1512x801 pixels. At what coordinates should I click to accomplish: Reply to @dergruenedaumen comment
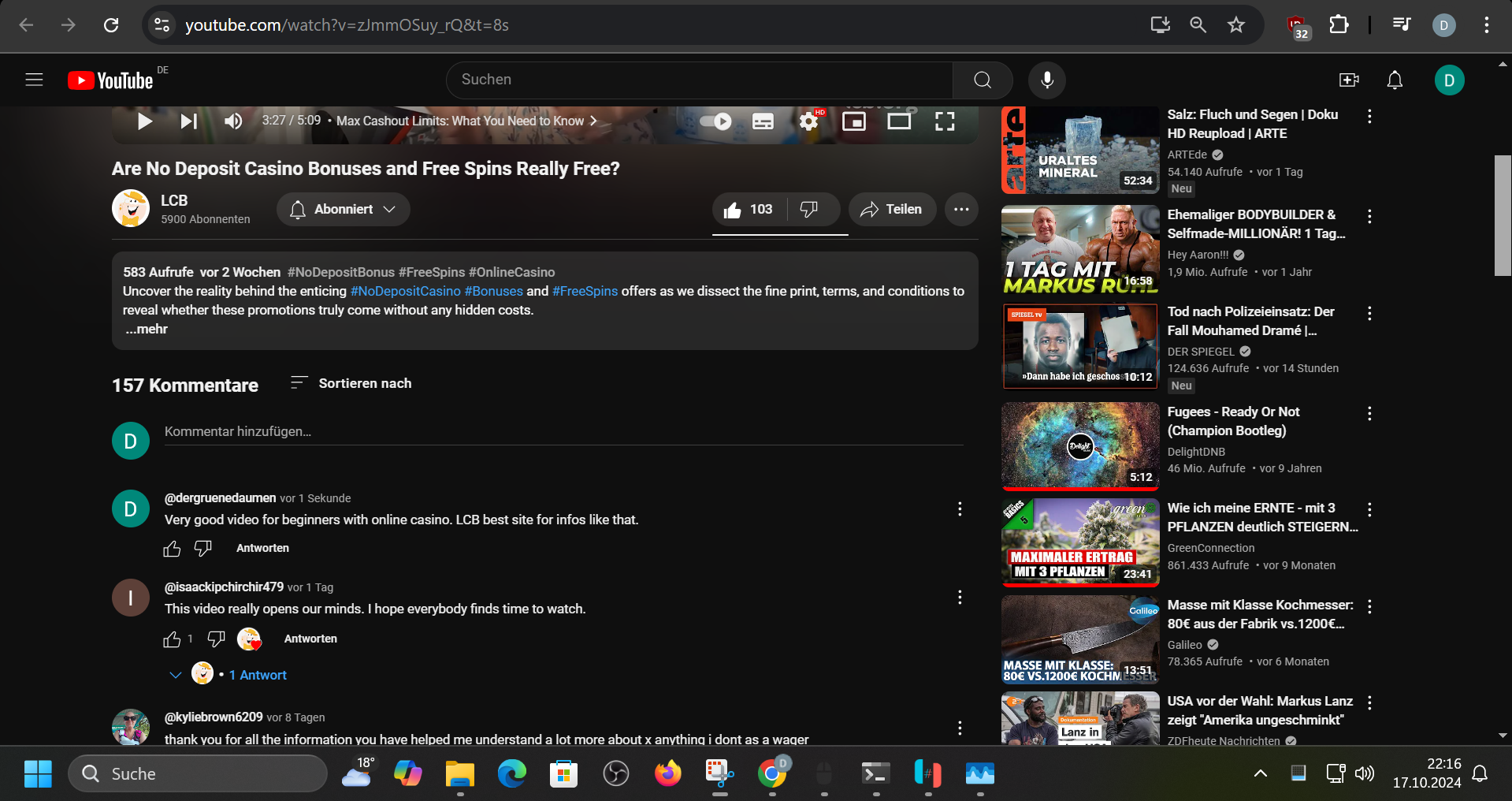[x=262, y=549]
